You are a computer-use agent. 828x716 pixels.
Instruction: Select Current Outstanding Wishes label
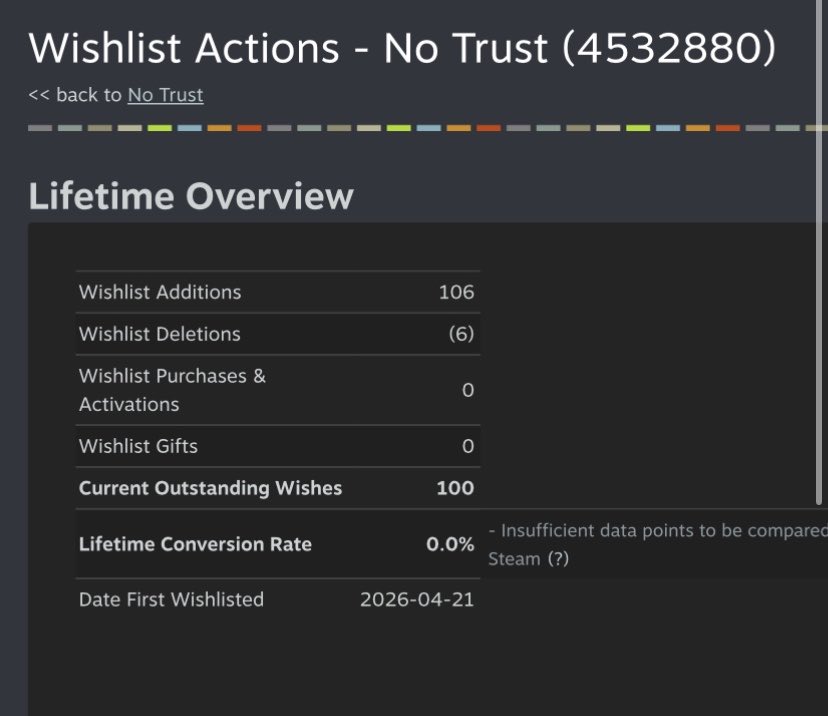210,488
